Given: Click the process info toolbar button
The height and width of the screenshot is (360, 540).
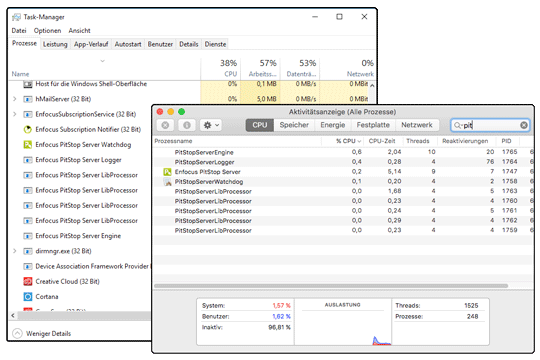Looking at the screenshot, I should tap(187, 125).
